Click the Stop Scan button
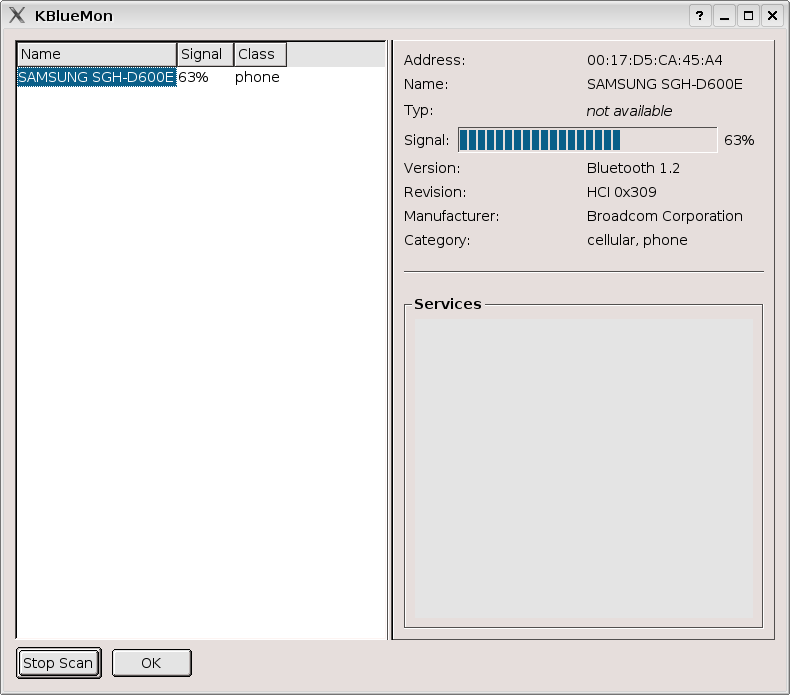The height and width of the screenshot is (695, 790). coord(59,663)
